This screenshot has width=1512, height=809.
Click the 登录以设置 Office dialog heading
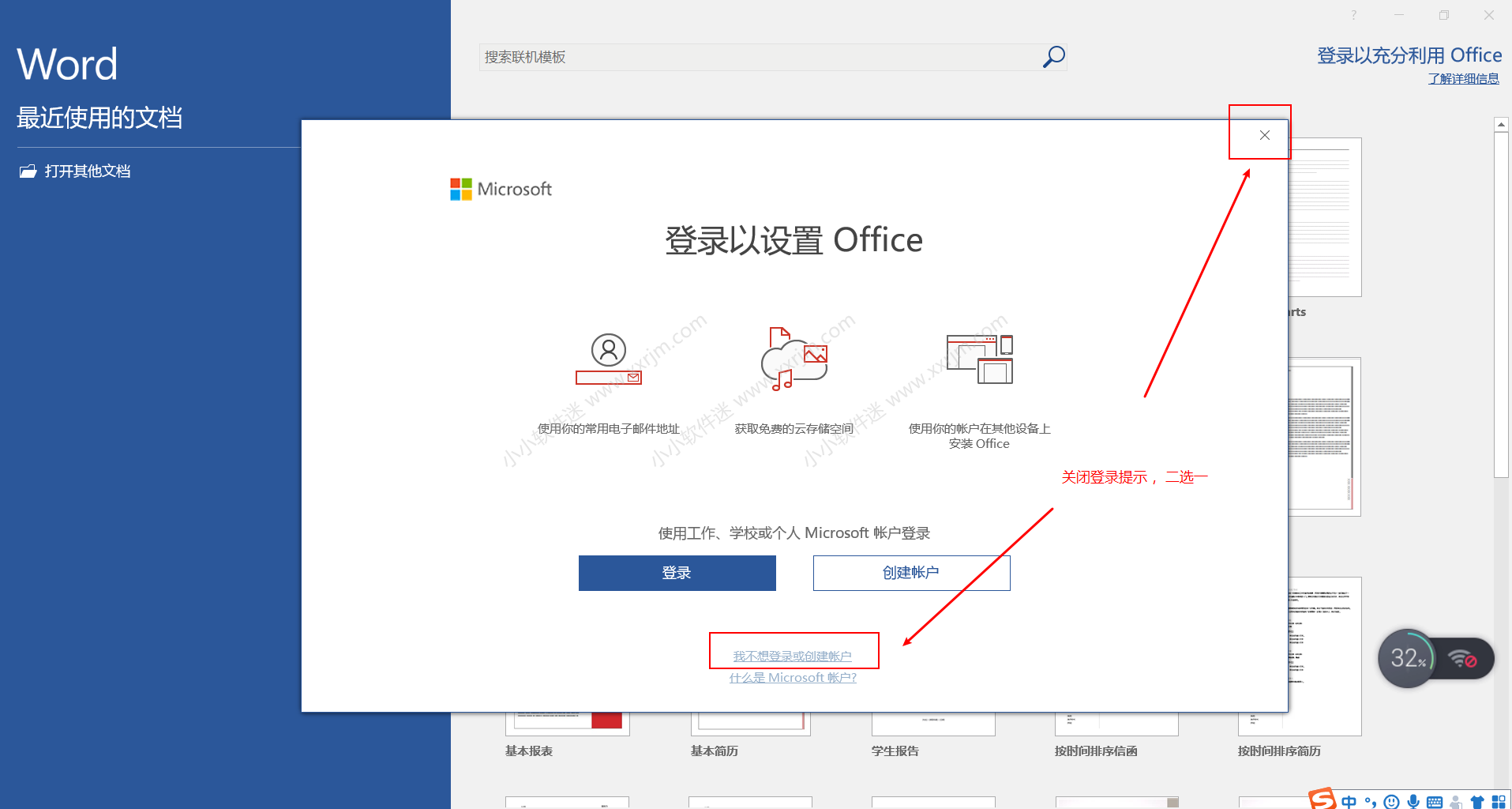point(794,240)
